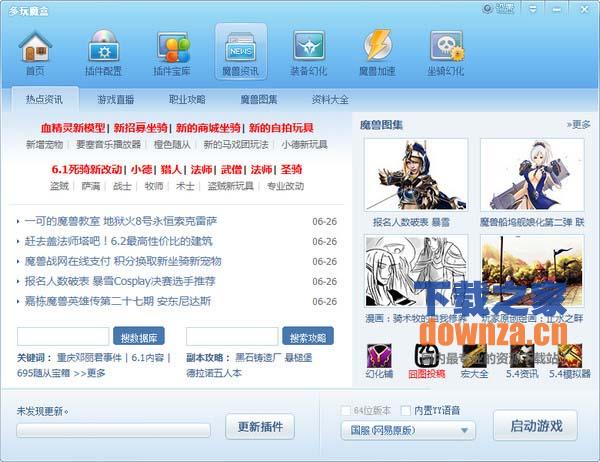Click the 搜数据库 search button
The image size is (600, 462).
(x=139, y=337)
